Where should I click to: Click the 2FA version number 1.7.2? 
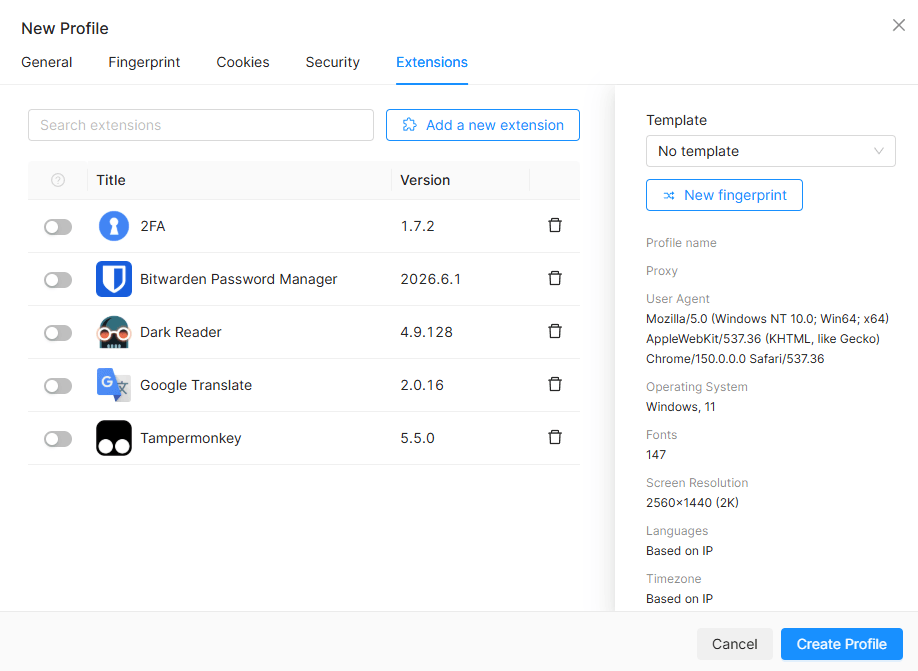pos(417,226)
